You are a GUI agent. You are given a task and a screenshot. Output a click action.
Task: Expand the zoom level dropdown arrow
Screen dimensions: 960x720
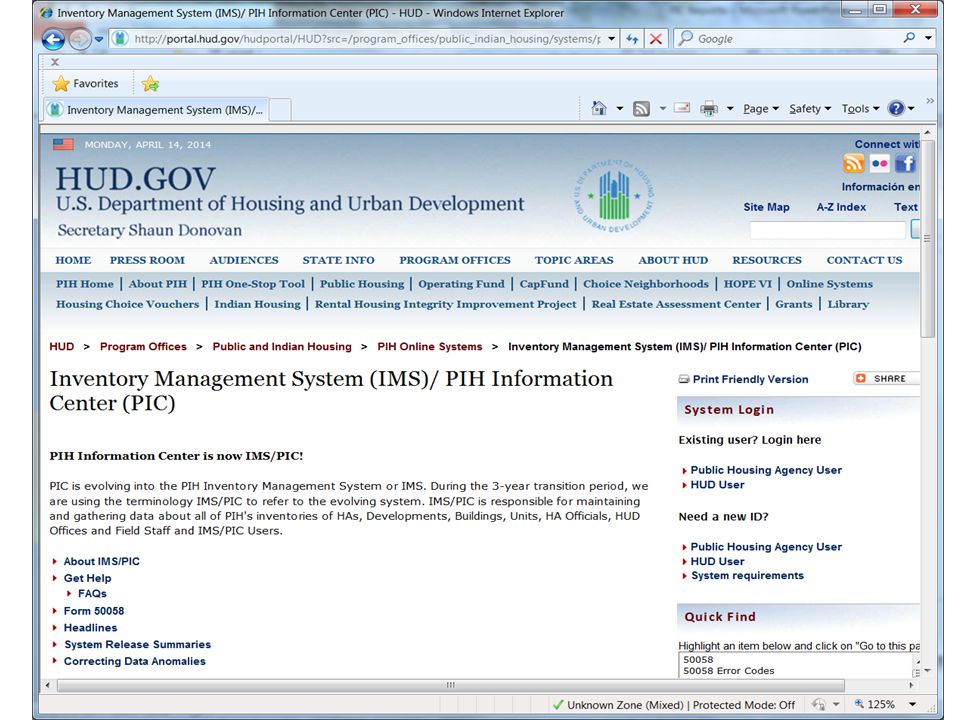912,705
